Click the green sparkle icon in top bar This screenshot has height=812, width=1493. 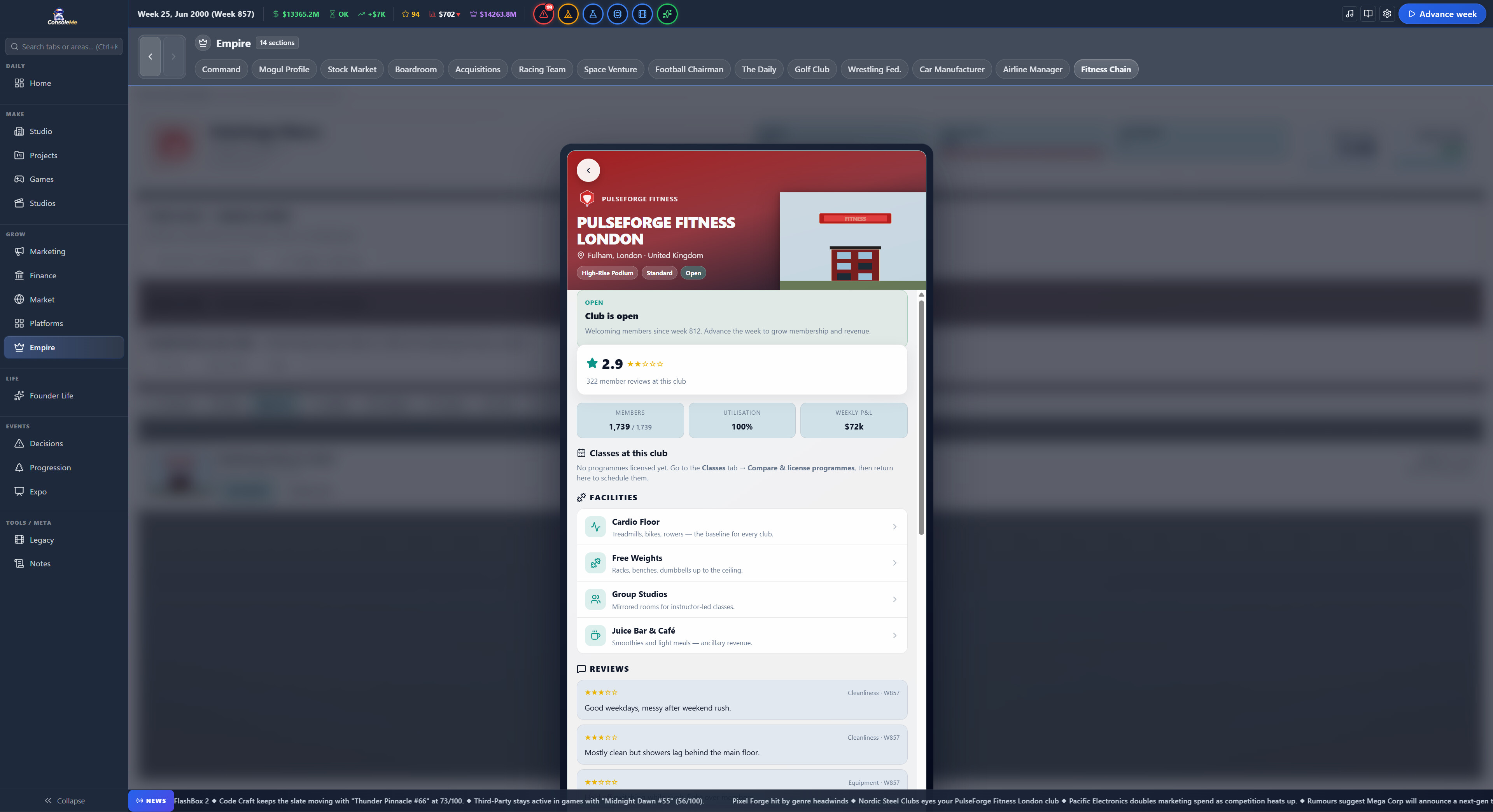(x=667, y=14)
